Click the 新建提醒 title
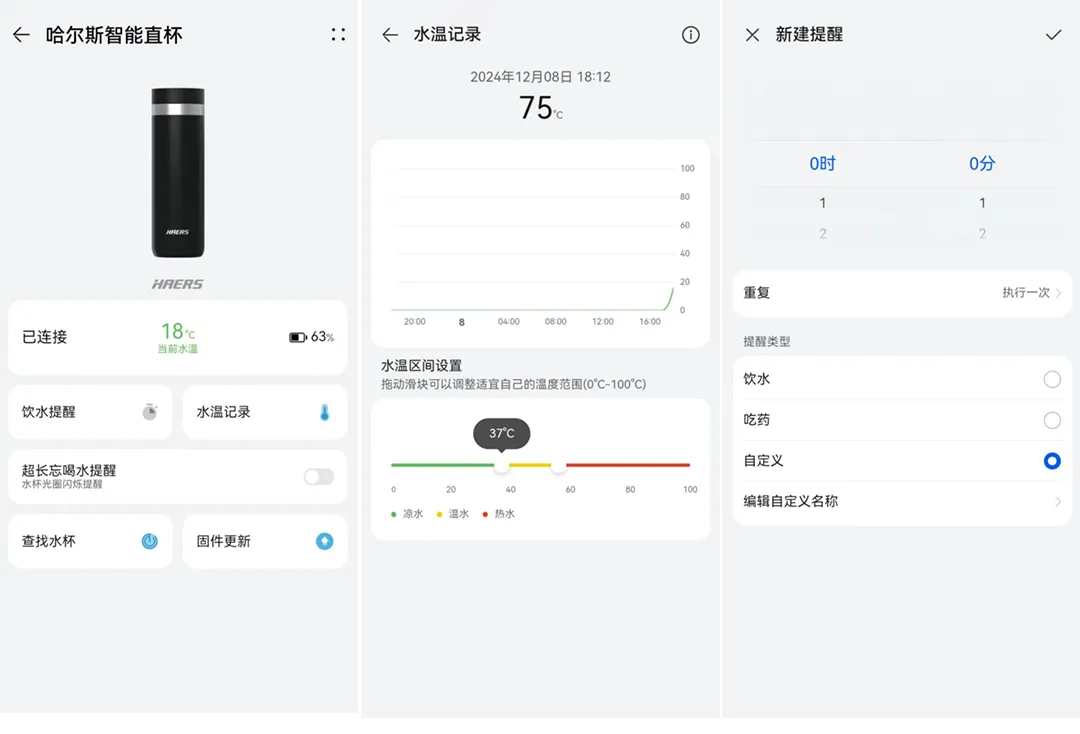1080x734 pixels. tap(809, 34)
